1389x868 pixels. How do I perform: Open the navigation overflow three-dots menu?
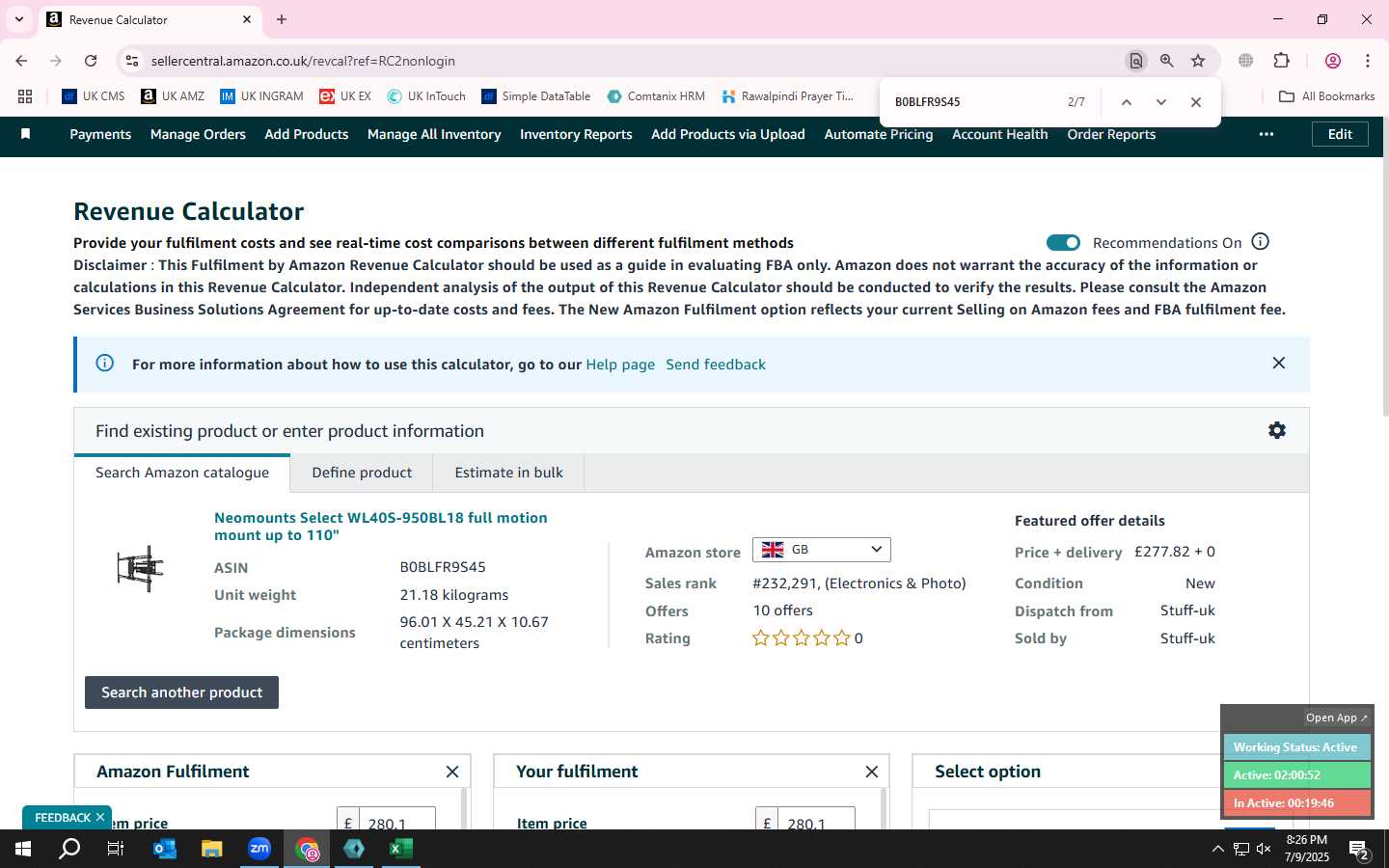(x=1266, y=134)
